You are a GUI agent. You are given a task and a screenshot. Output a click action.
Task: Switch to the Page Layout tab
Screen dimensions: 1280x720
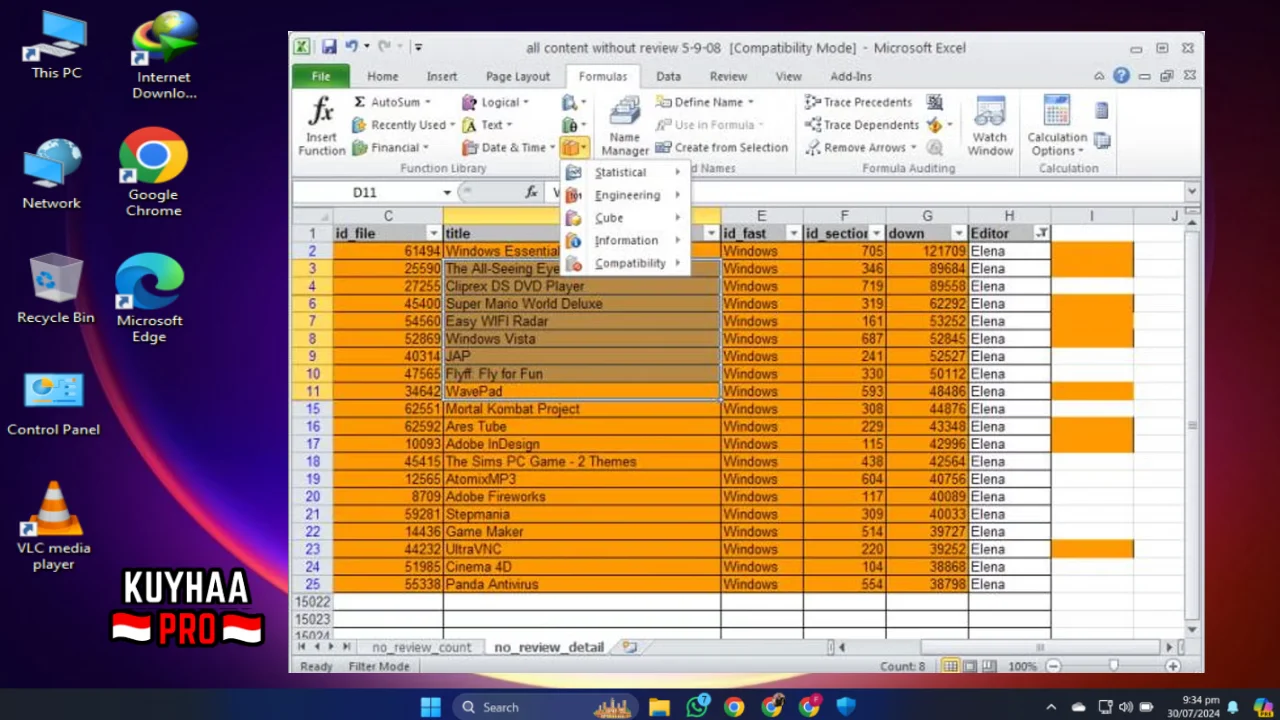click(x=518, y=76)
